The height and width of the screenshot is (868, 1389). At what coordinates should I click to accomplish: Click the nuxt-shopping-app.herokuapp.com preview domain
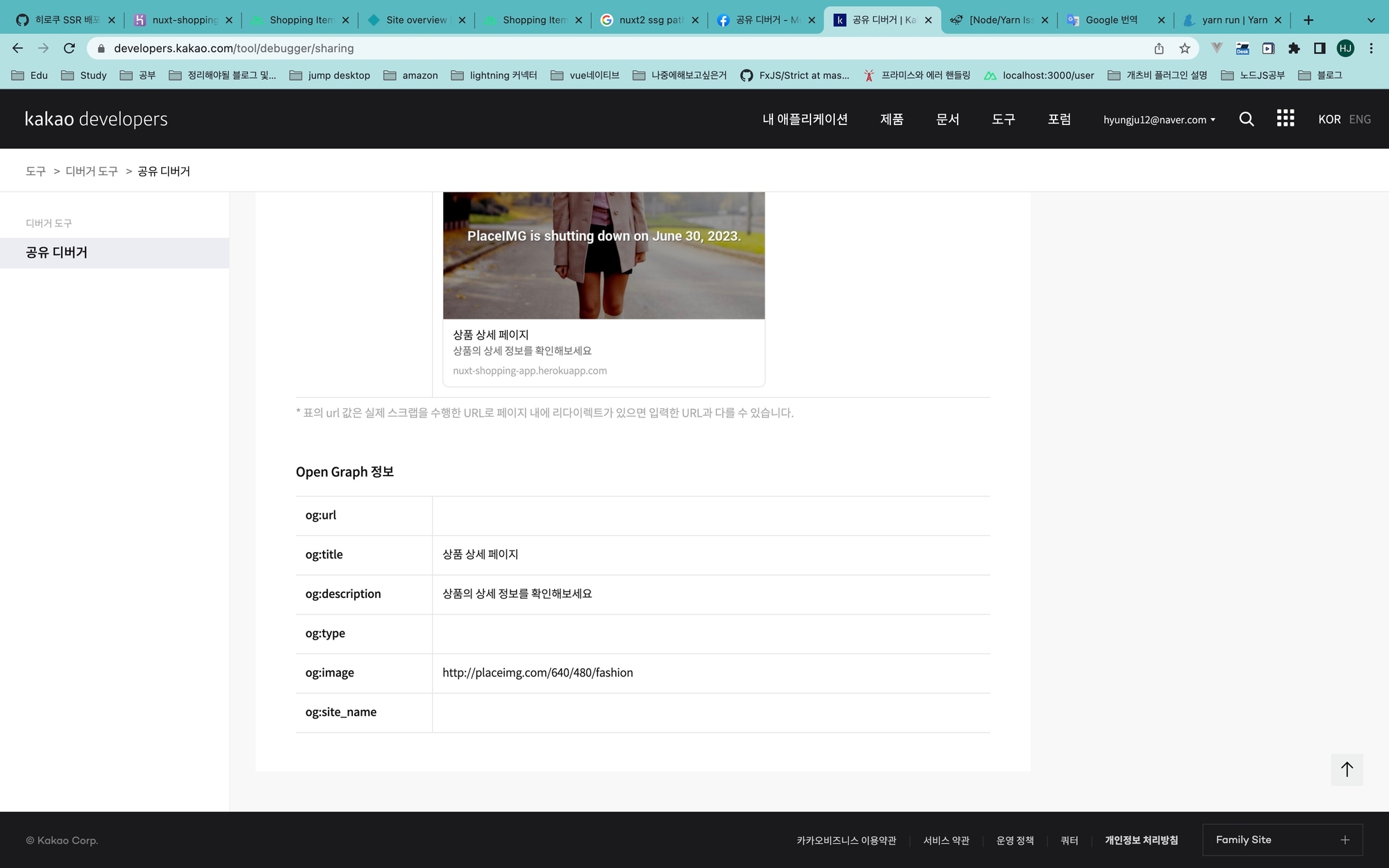[530, 371]
